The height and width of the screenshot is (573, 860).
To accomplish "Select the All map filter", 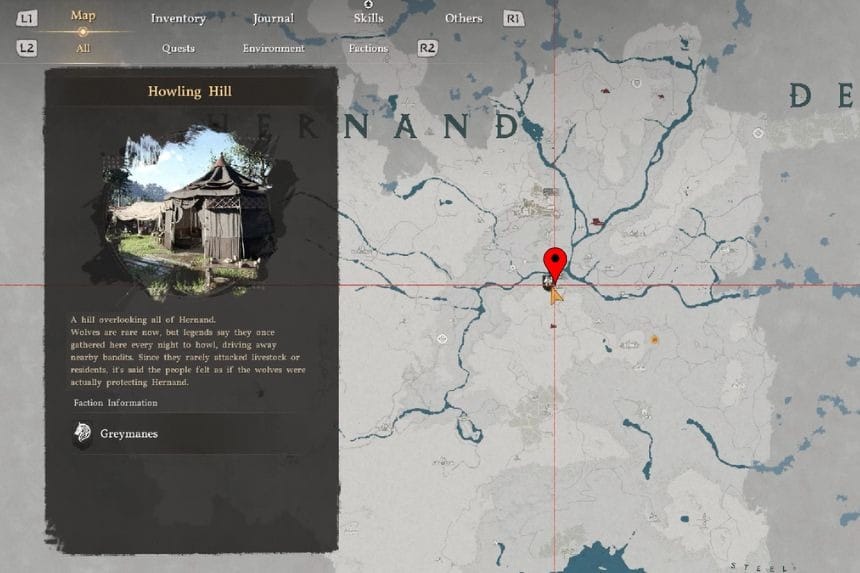I will (x=83, y=48).
